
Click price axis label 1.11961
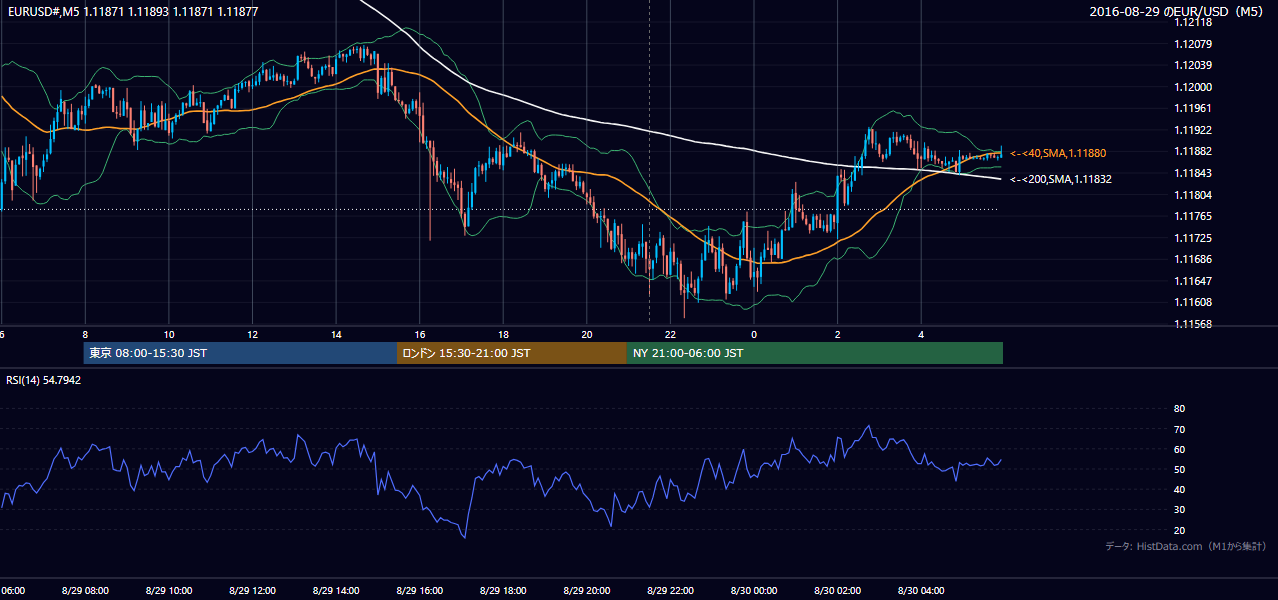pos(1192,108)
